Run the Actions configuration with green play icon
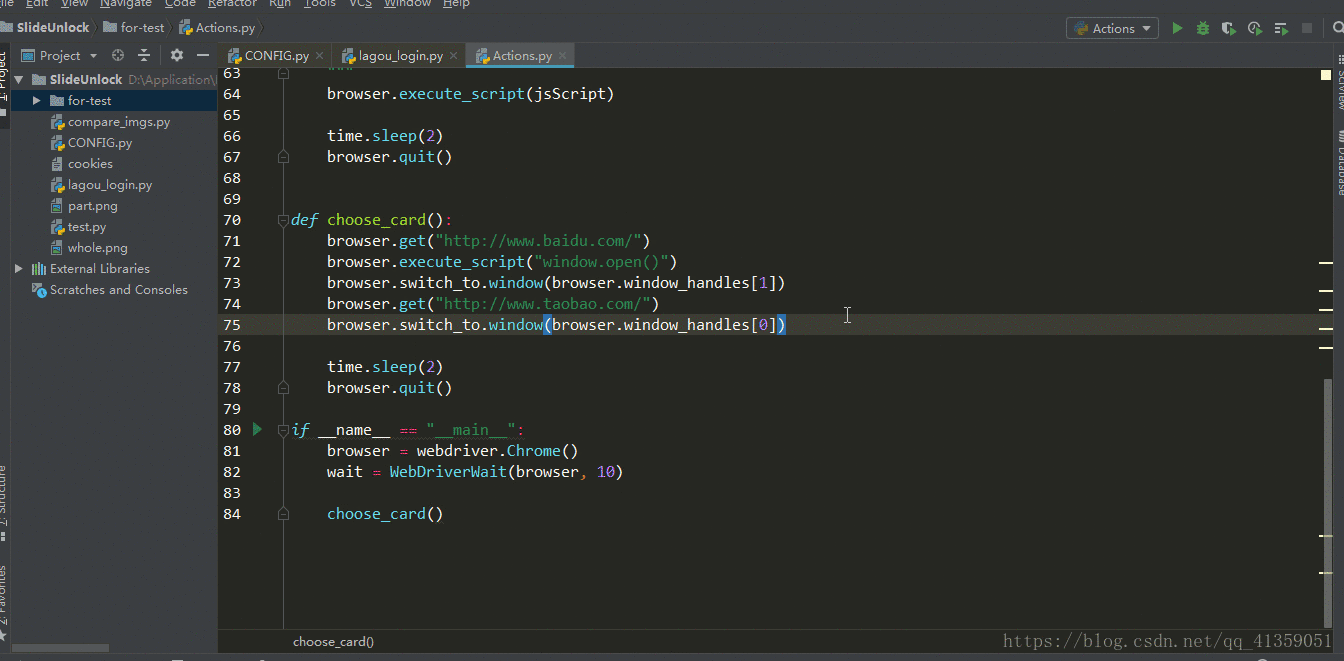This screenshot has height=661, width=1344. click(x=1177, y=28)
